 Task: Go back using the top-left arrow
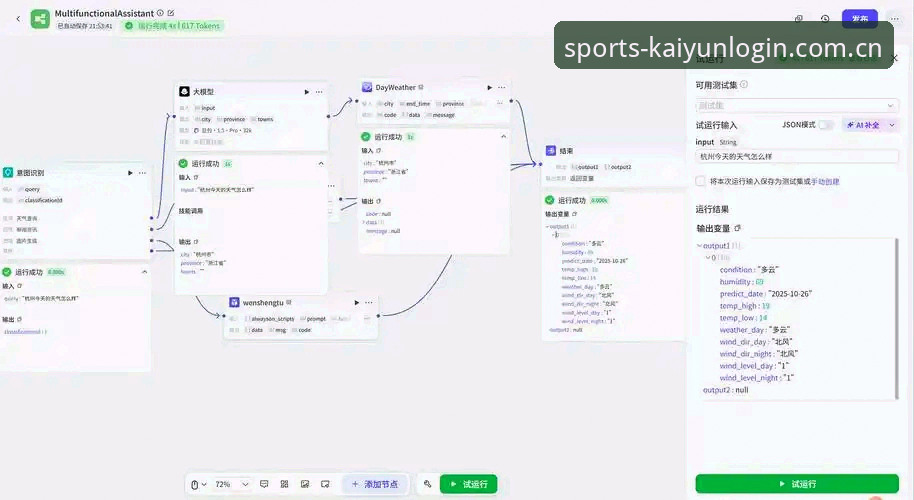point(18,19)
